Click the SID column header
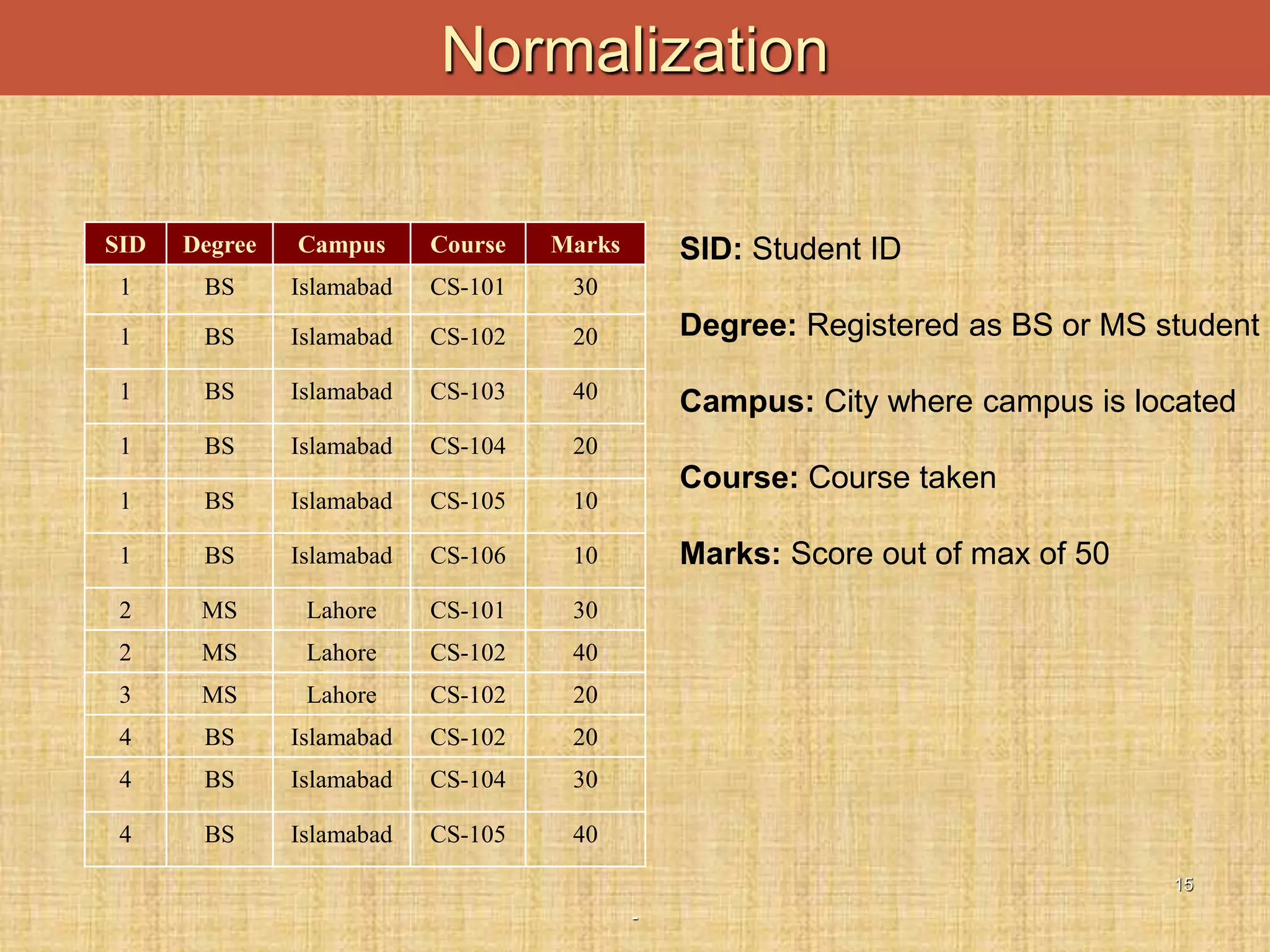The width and height of the screenshot is (1270, 952). [x=125, y=244]
